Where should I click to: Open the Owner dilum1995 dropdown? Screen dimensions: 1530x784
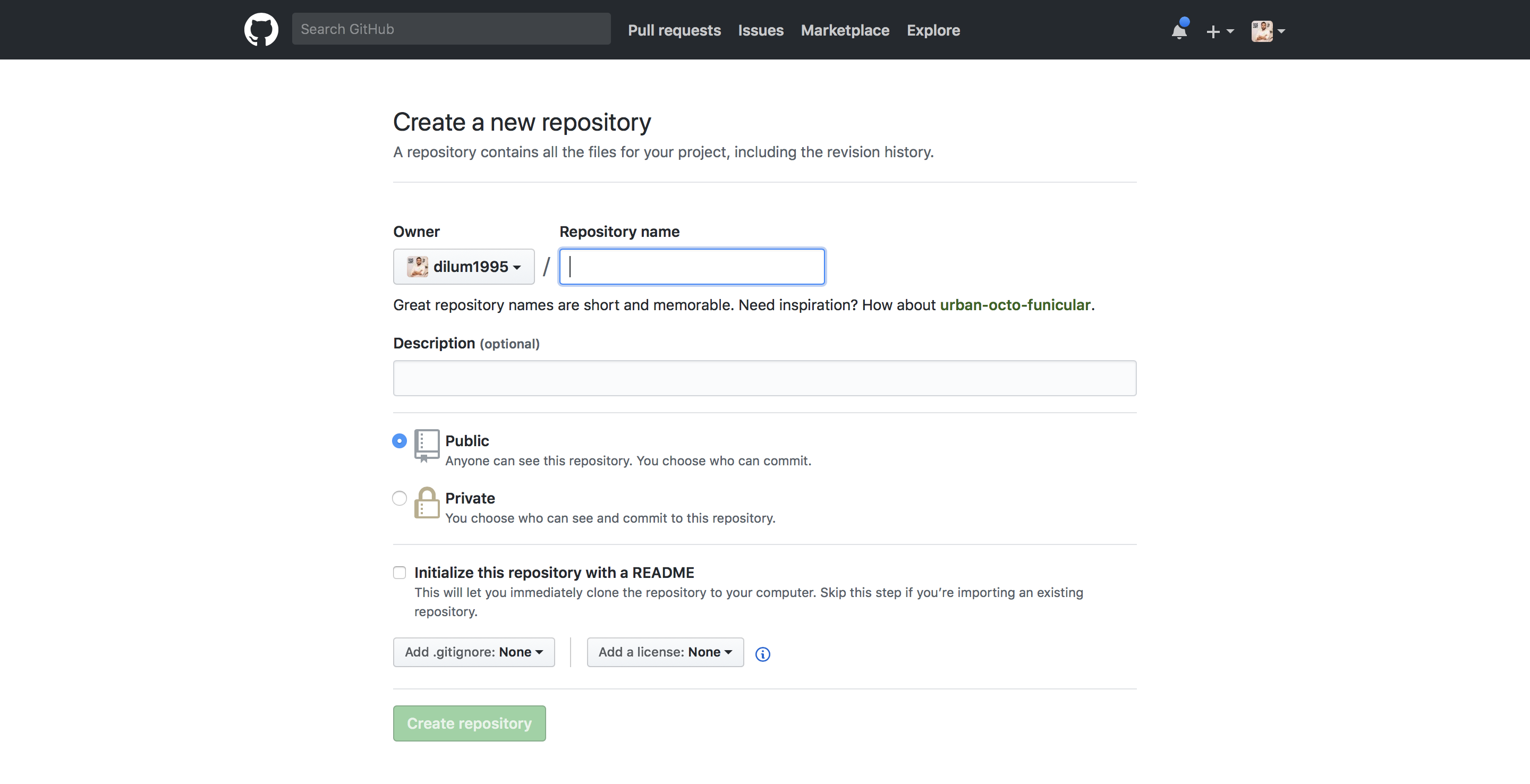pyautogui.click(x=464, y=267)
